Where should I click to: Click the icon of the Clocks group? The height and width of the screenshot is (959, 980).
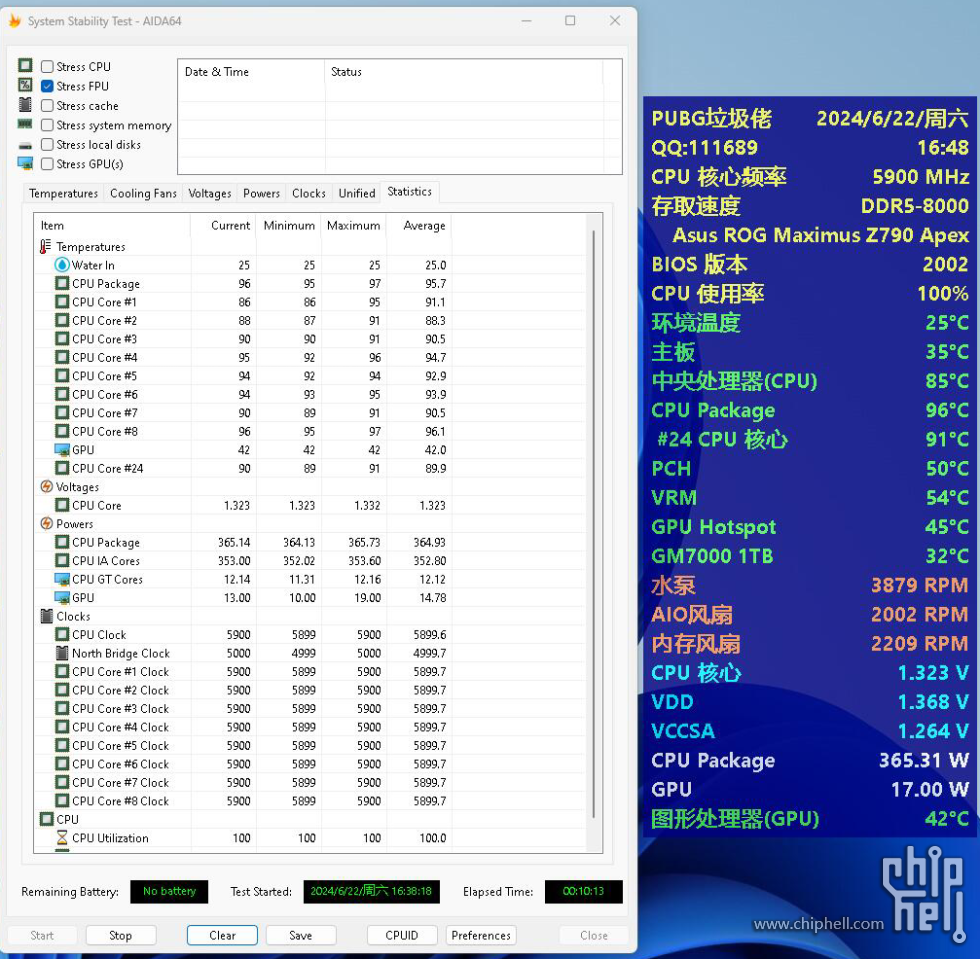tap(46, 616)
